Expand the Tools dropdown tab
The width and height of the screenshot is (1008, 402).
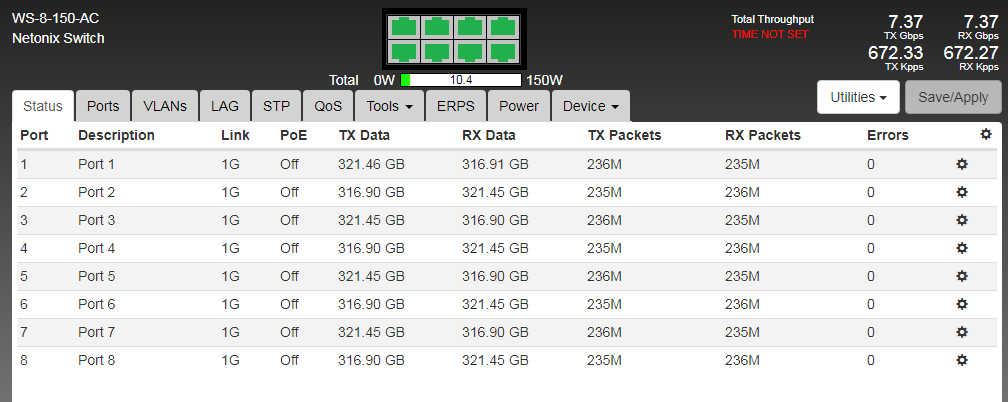click(x=390, y=106)
